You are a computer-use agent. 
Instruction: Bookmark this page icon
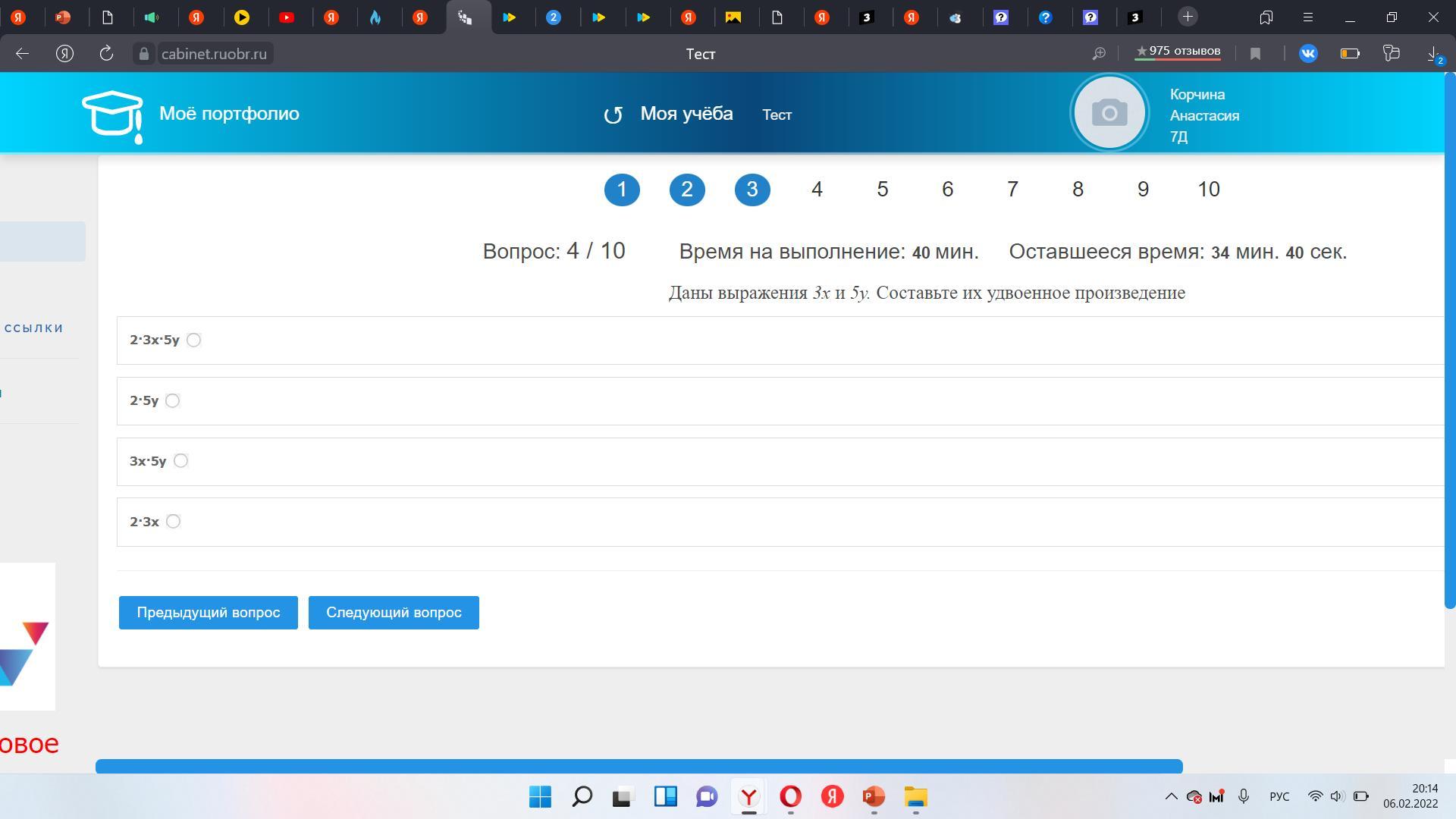click(x=1255, y=54)
